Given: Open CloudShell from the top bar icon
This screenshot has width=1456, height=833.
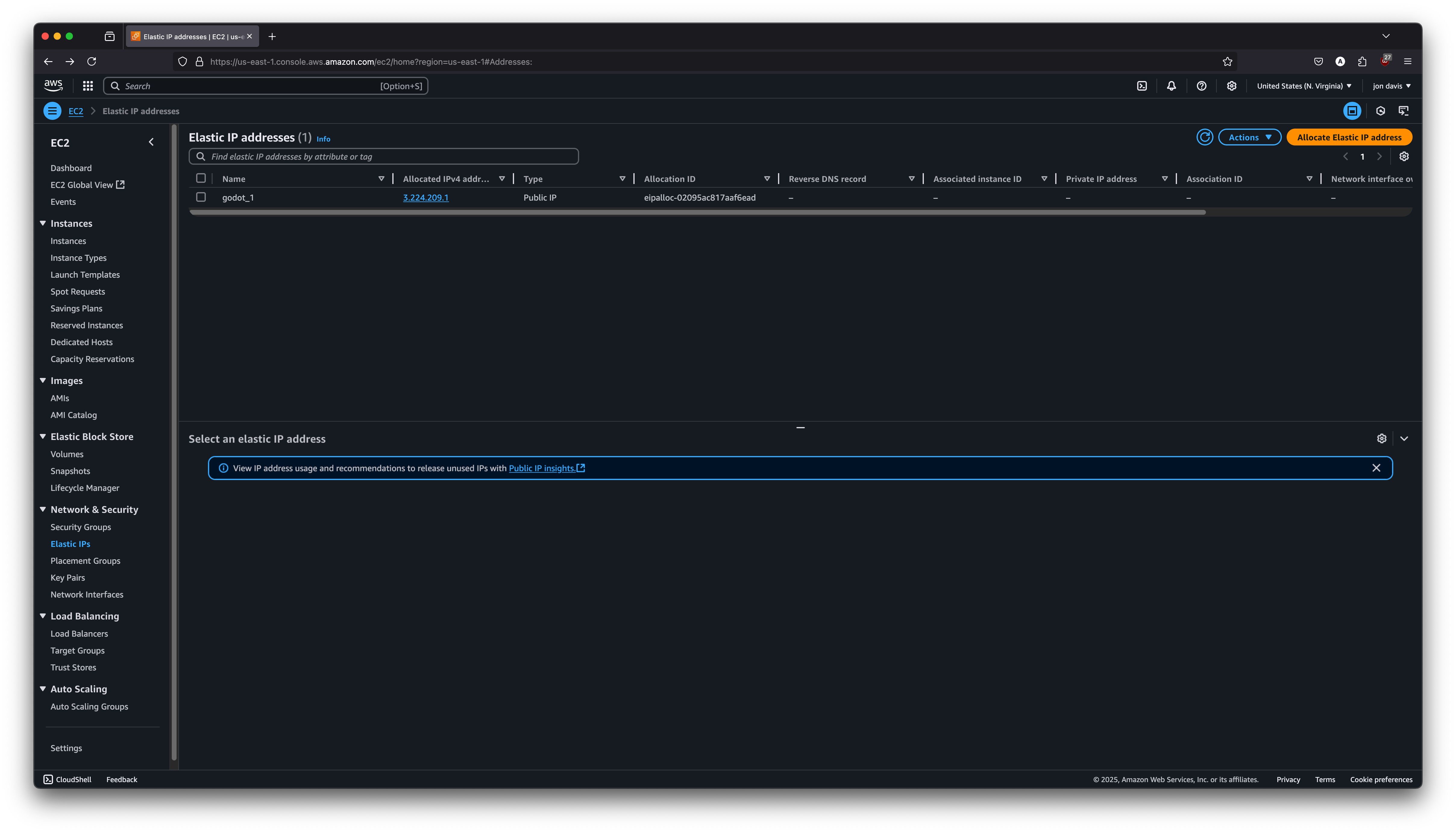Looking at the screenshot, I should [x=1141, y=86].
